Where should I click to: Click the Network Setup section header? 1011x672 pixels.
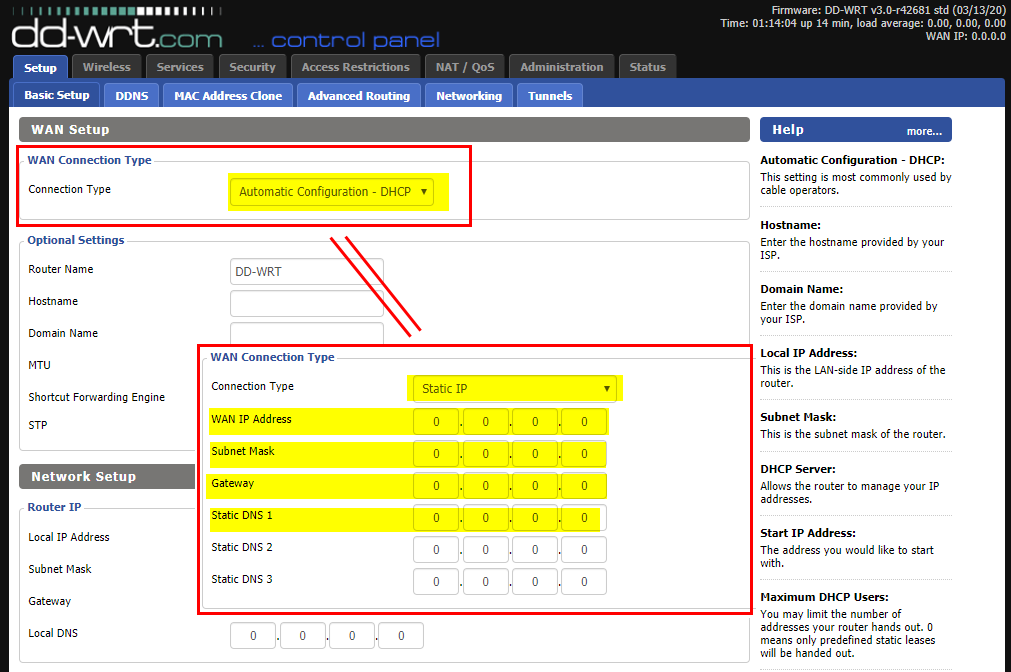[107, 477]
